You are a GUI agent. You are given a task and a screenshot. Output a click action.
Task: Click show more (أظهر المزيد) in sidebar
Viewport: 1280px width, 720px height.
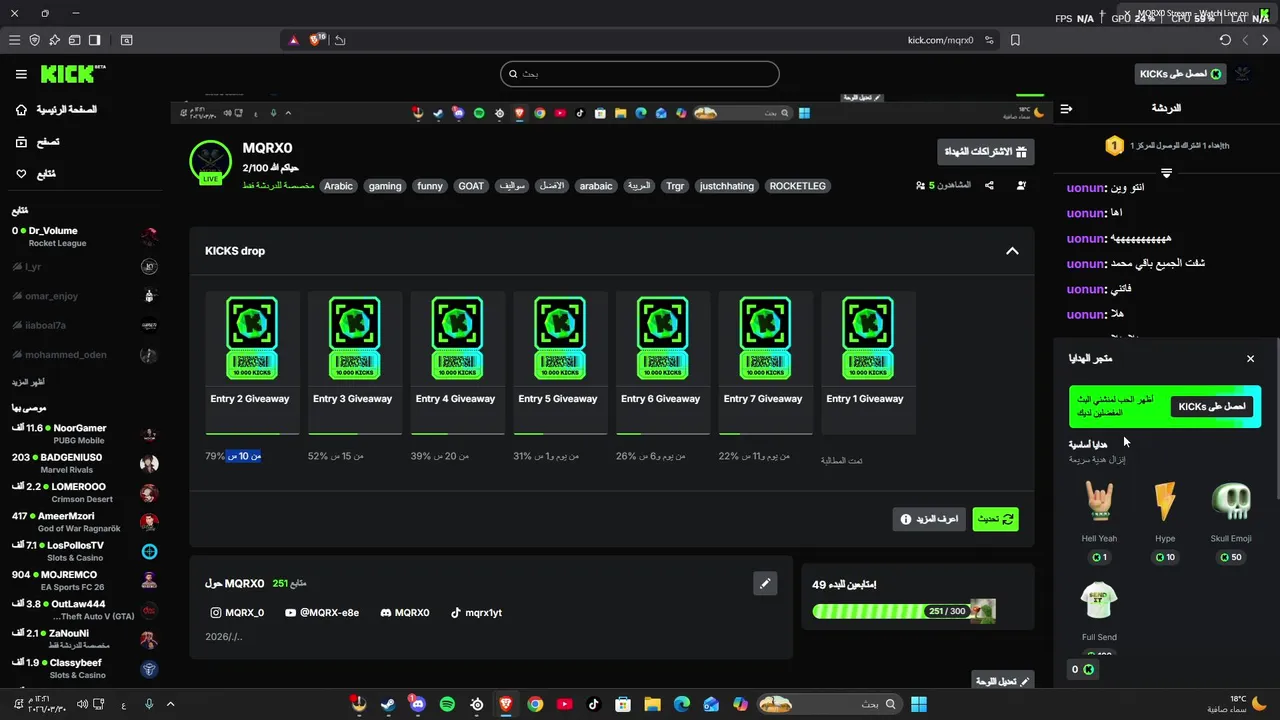click(28, 382)
